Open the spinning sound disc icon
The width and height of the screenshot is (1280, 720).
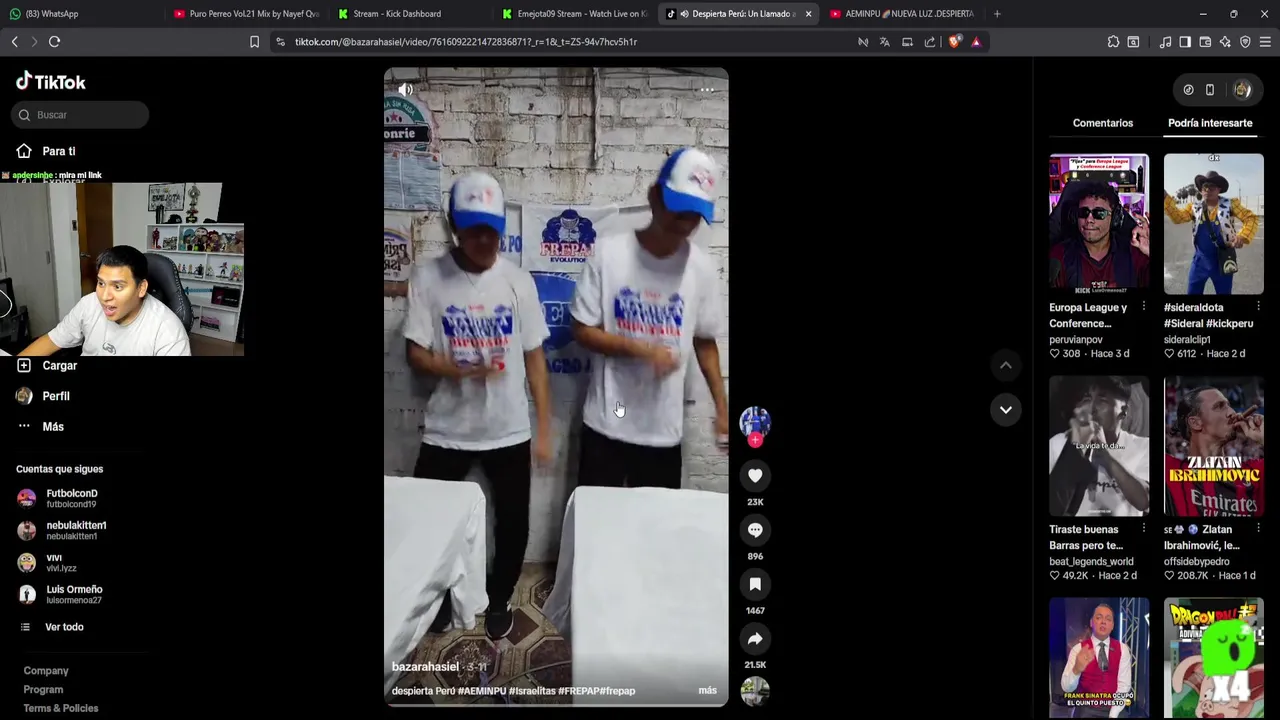point(755,691)
